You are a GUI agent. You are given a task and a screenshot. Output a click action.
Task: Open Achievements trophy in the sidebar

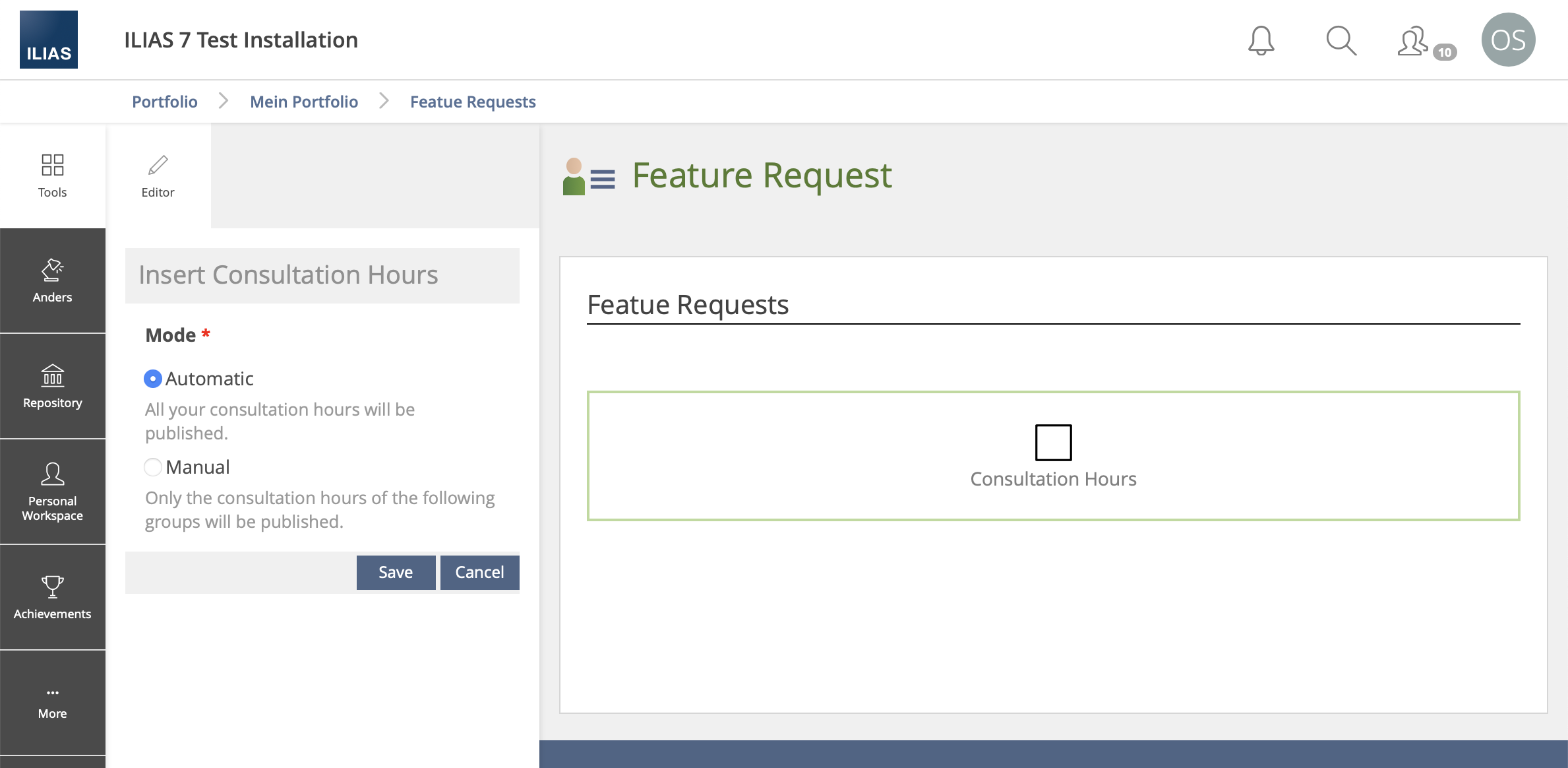tap(52, 597)
